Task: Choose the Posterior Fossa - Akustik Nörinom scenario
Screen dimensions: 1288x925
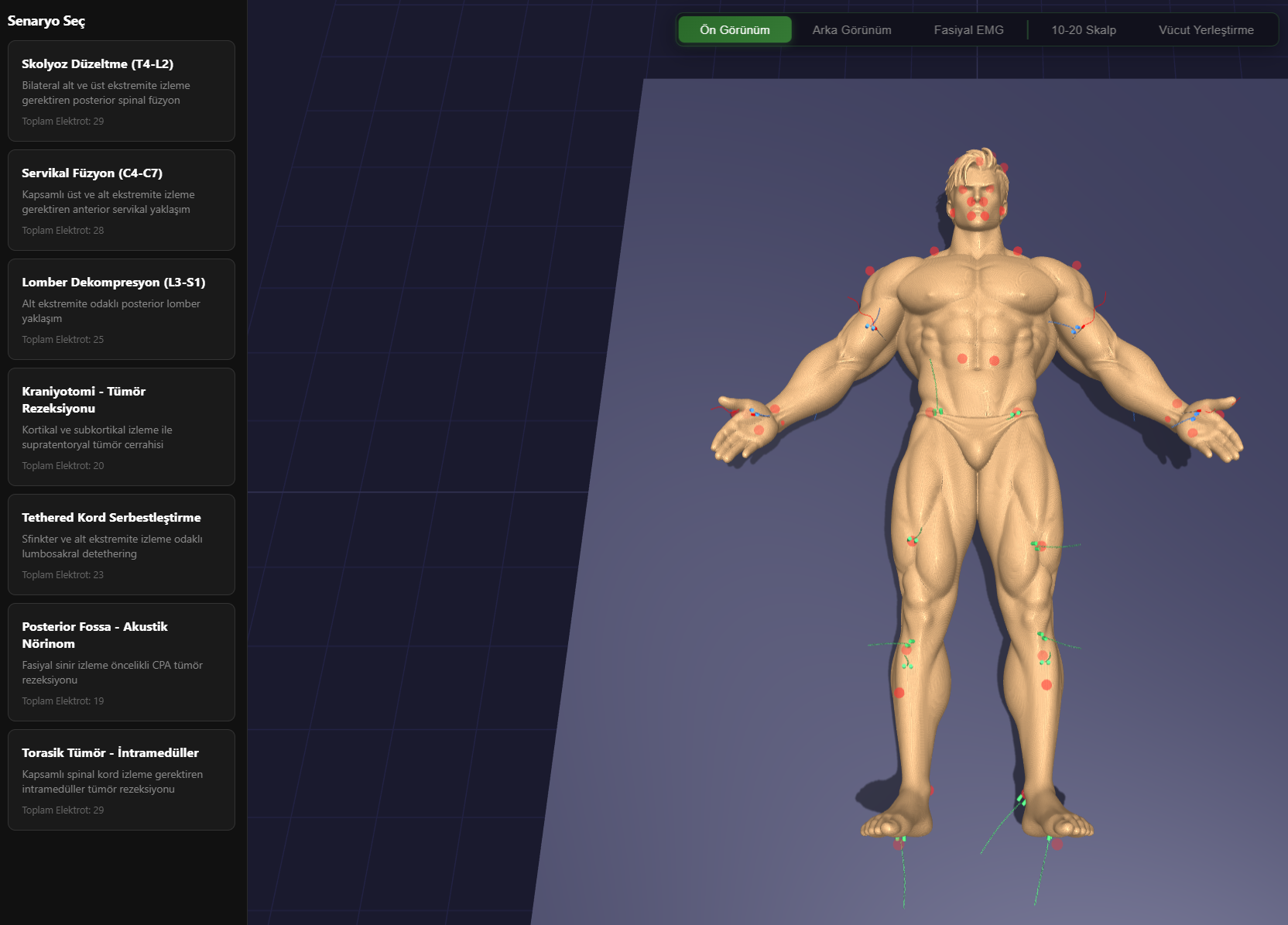Action: [121, 662]
